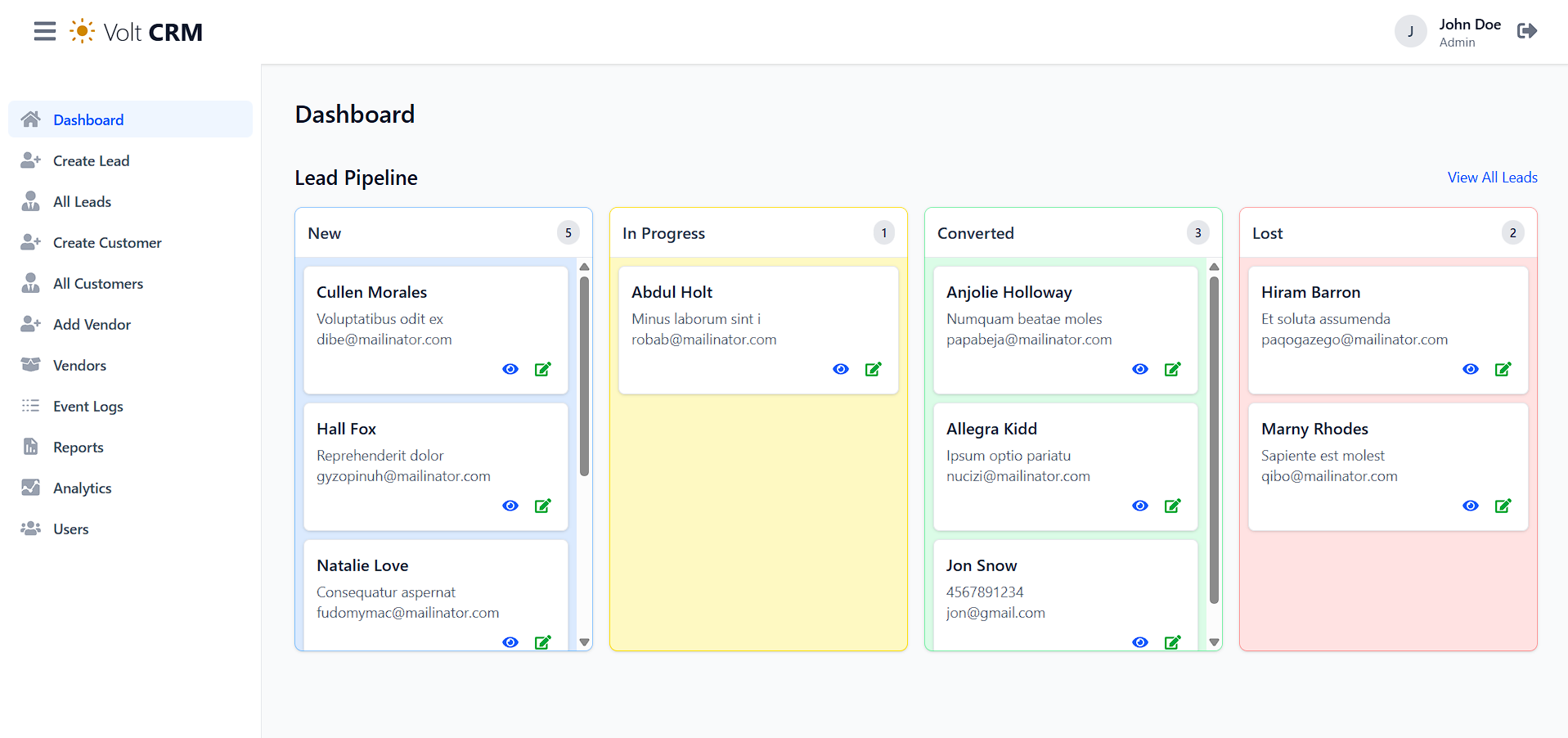View Allegra Kidd lead via eye icon

point(1139,506)
